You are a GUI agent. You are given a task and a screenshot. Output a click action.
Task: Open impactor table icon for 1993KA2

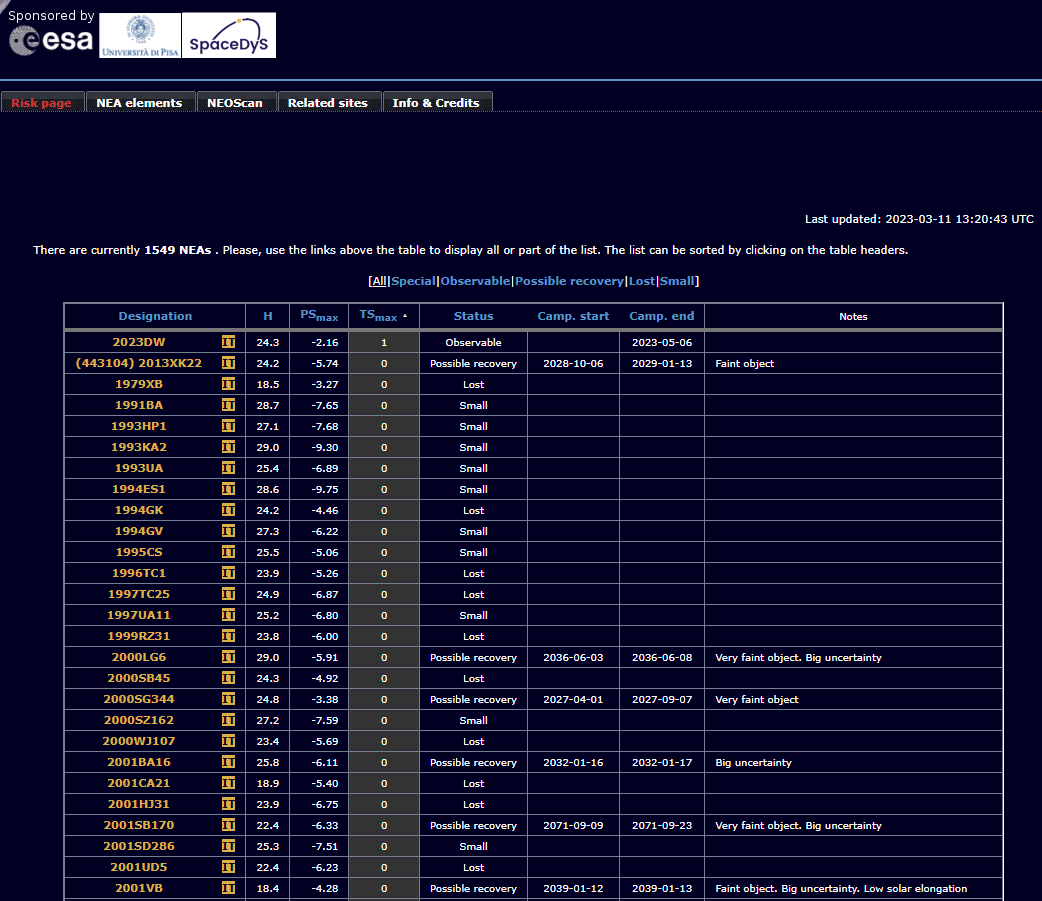click(229, 447)
